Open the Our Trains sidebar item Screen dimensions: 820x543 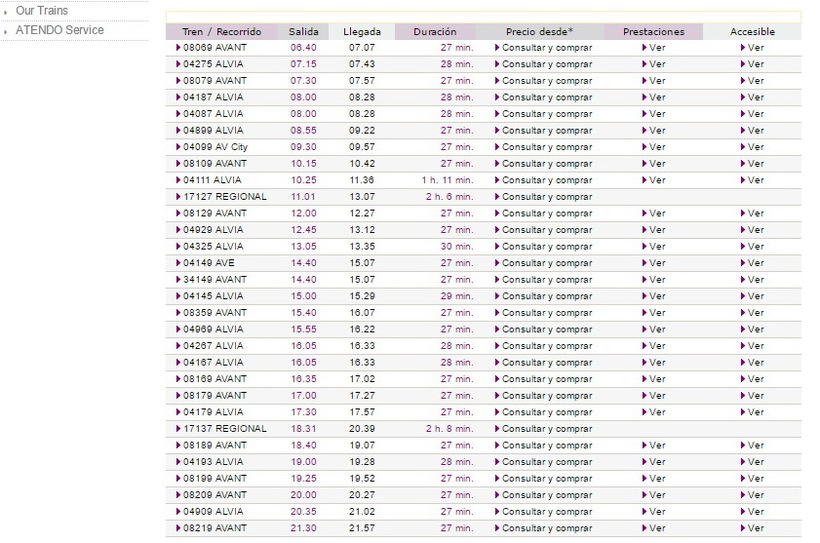point(42,11)
